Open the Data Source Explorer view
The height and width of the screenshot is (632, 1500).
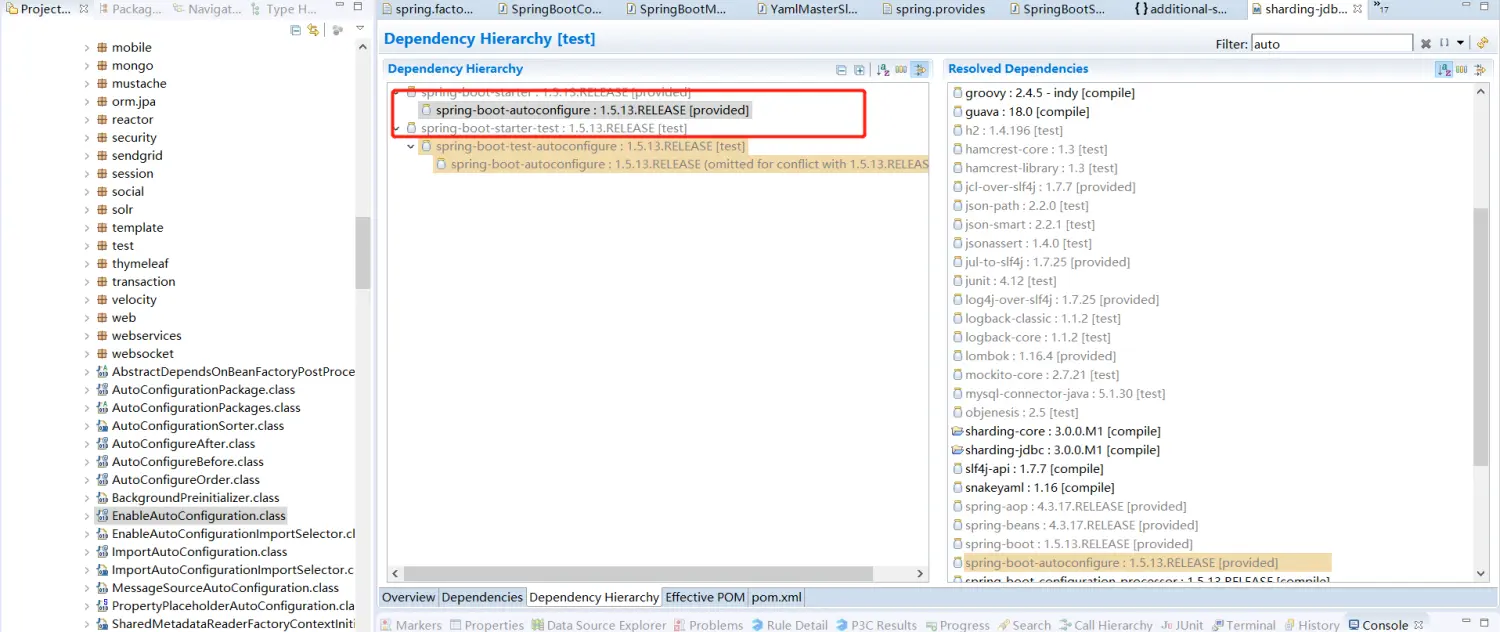pyautogui.click(x=598, y=625)
